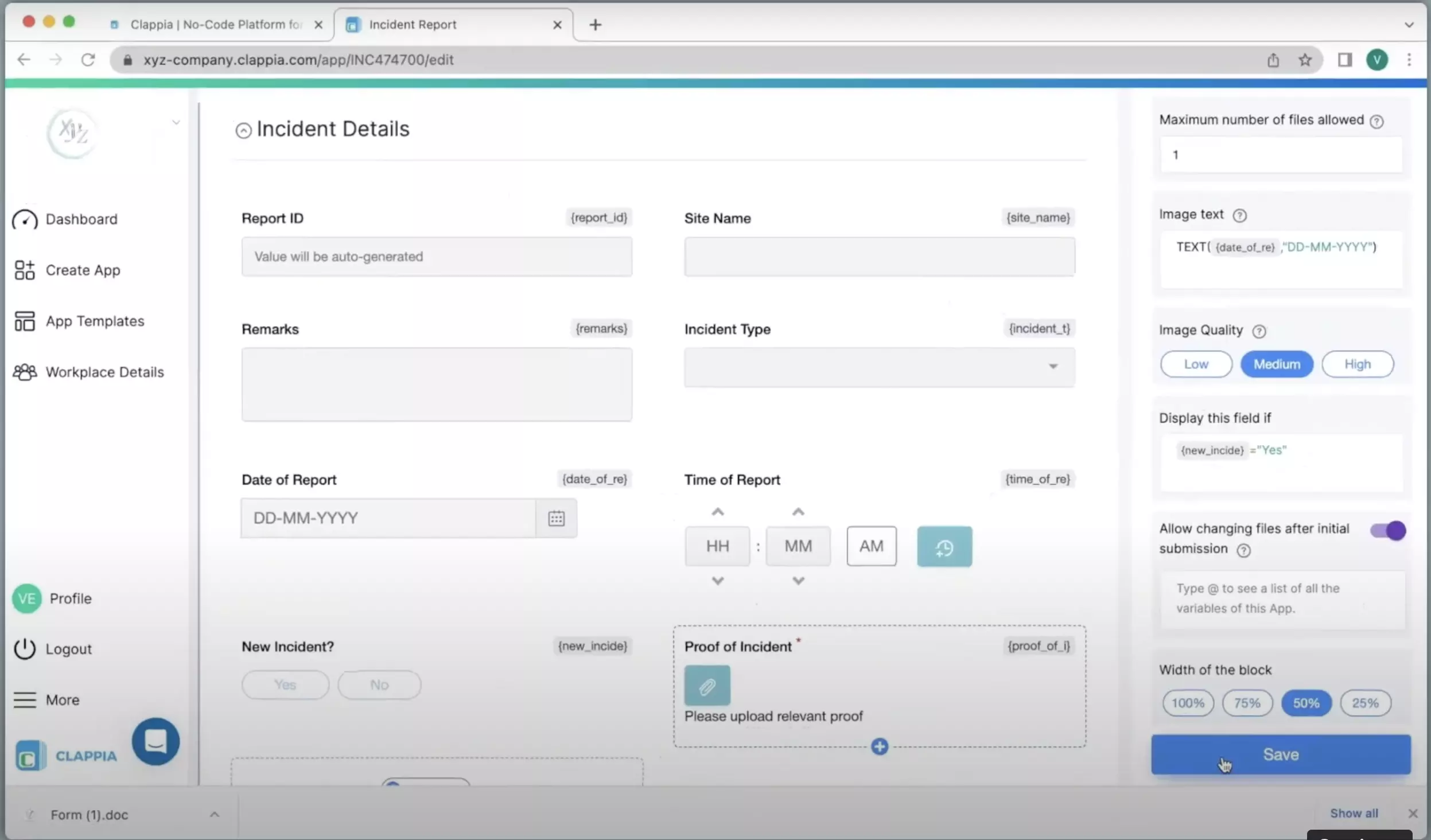Open the Incident Type dropdown

[879, 367]
